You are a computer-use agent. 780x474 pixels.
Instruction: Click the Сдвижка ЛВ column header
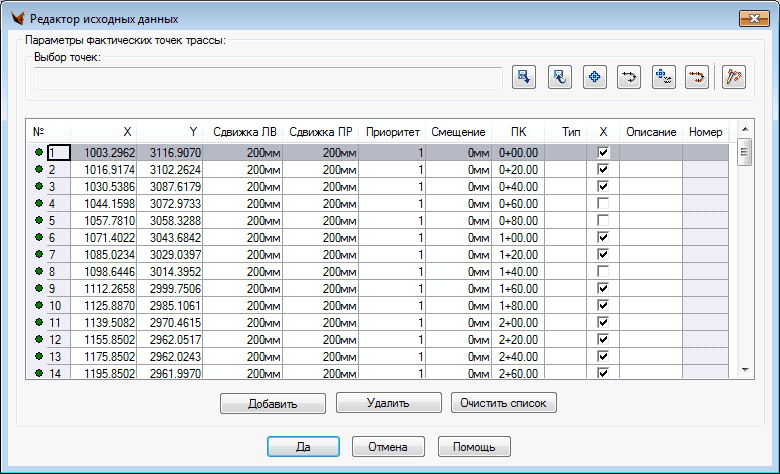(246, 132)
